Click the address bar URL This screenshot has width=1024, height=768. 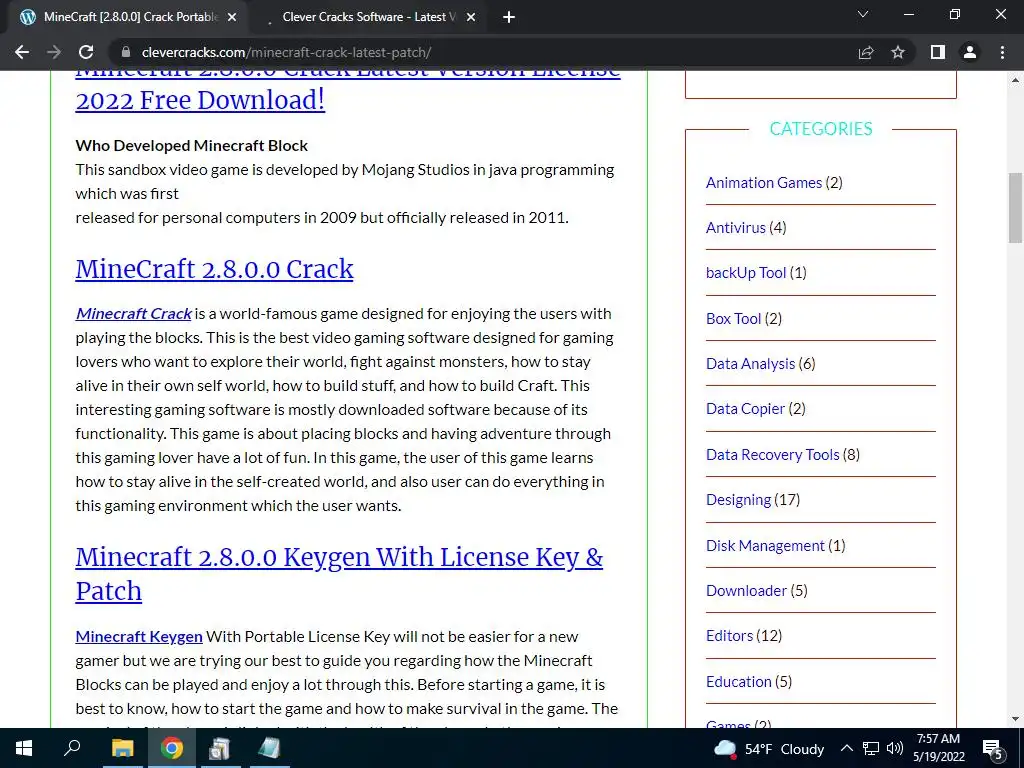pyautogui.click(x=286, y=52)
